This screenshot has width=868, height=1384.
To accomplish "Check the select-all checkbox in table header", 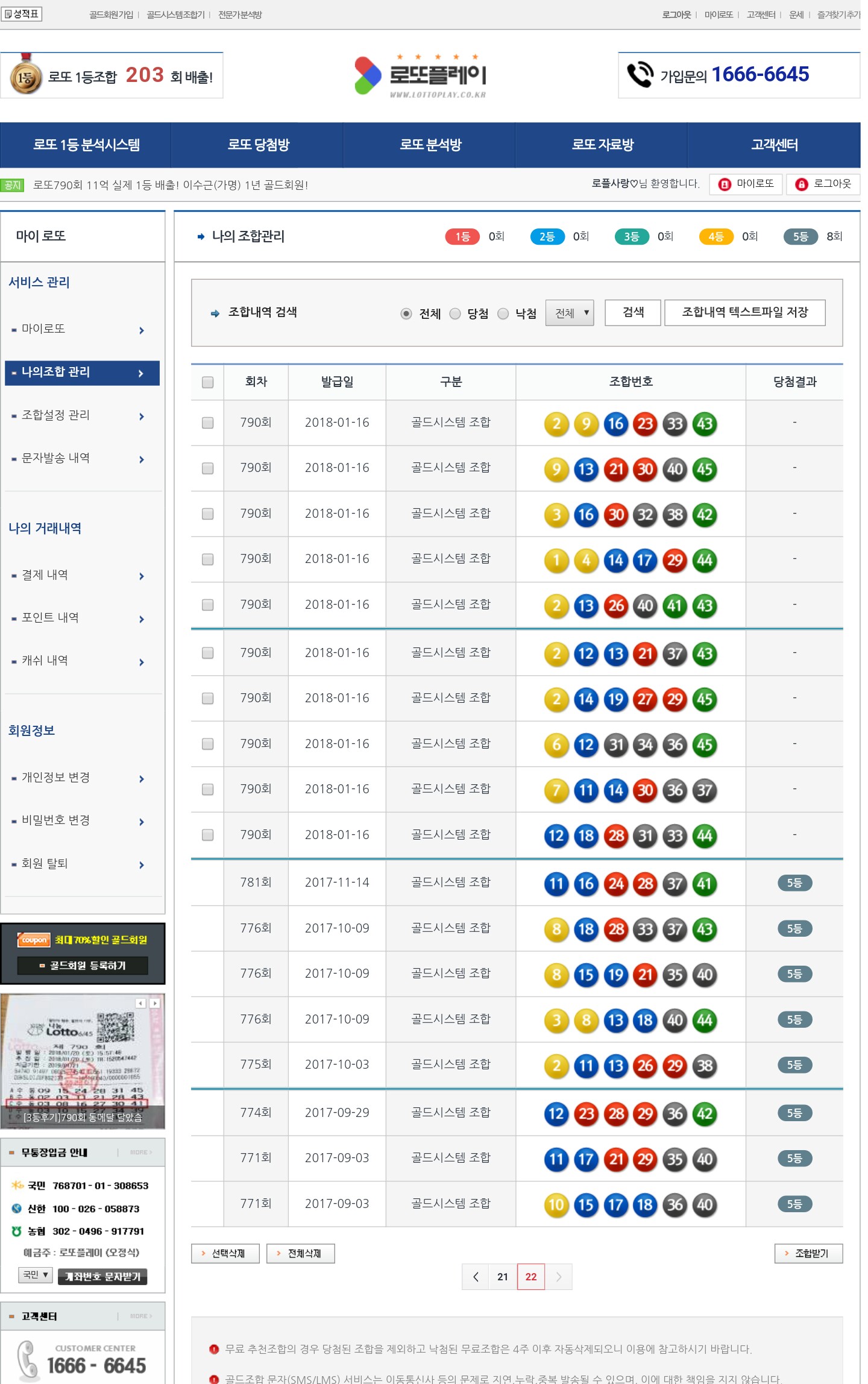I will [208, 382].
